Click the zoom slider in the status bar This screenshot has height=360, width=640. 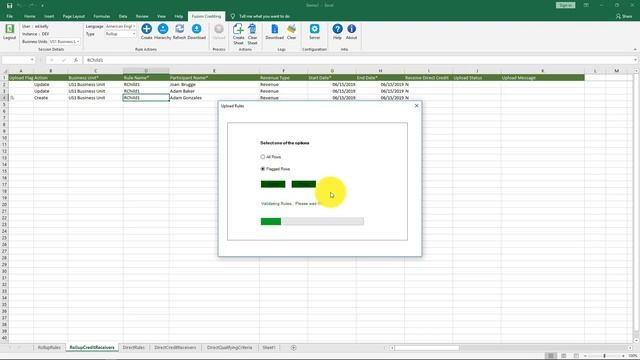pyautogui.click(x=604, y=356)
